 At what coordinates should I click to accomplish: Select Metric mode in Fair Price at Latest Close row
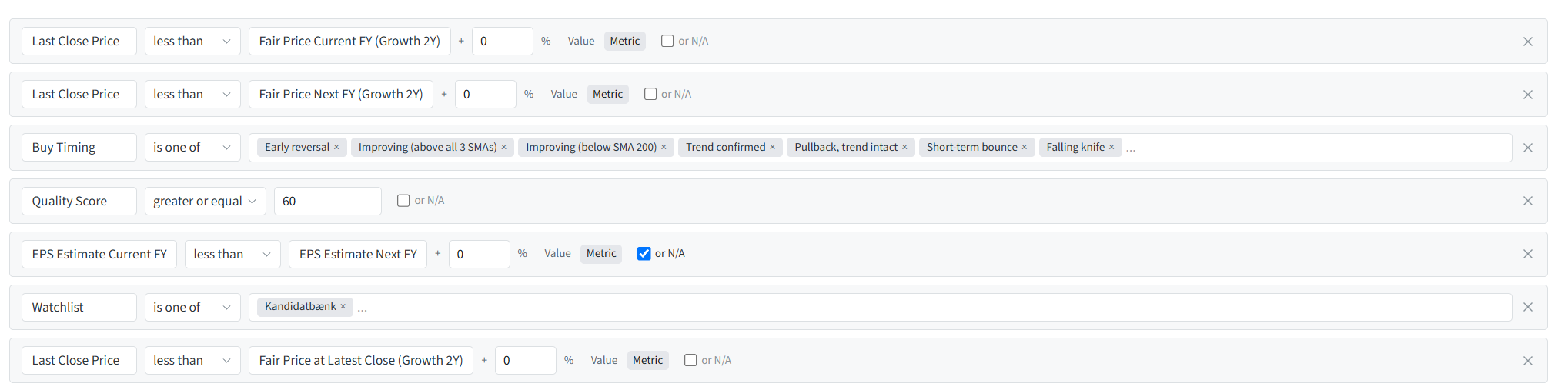coord(648,361)
